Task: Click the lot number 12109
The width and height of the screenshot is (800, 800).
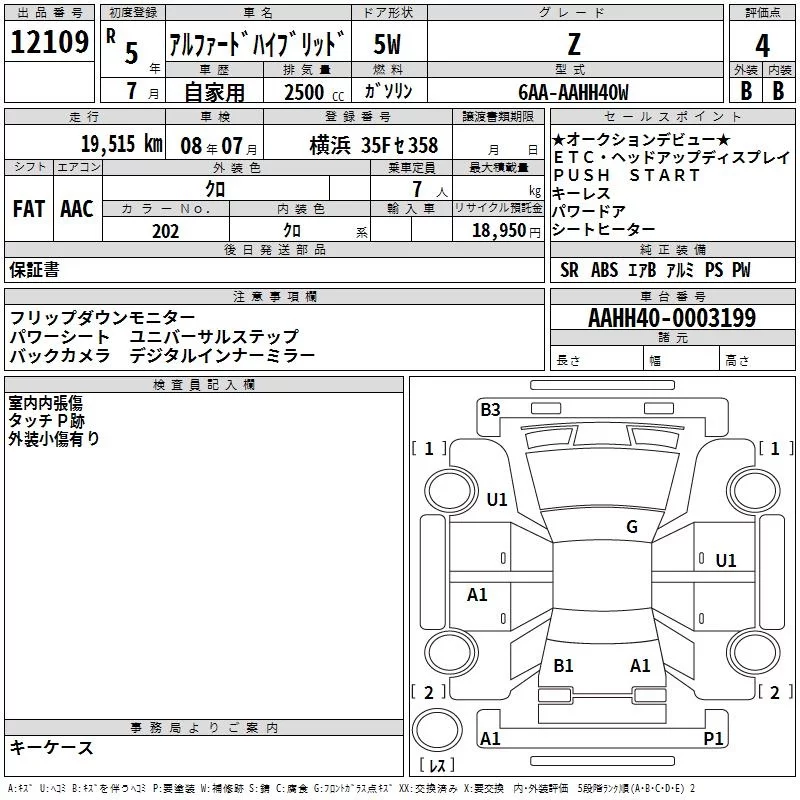Action: pyautogui.click(x=50, y=44)
